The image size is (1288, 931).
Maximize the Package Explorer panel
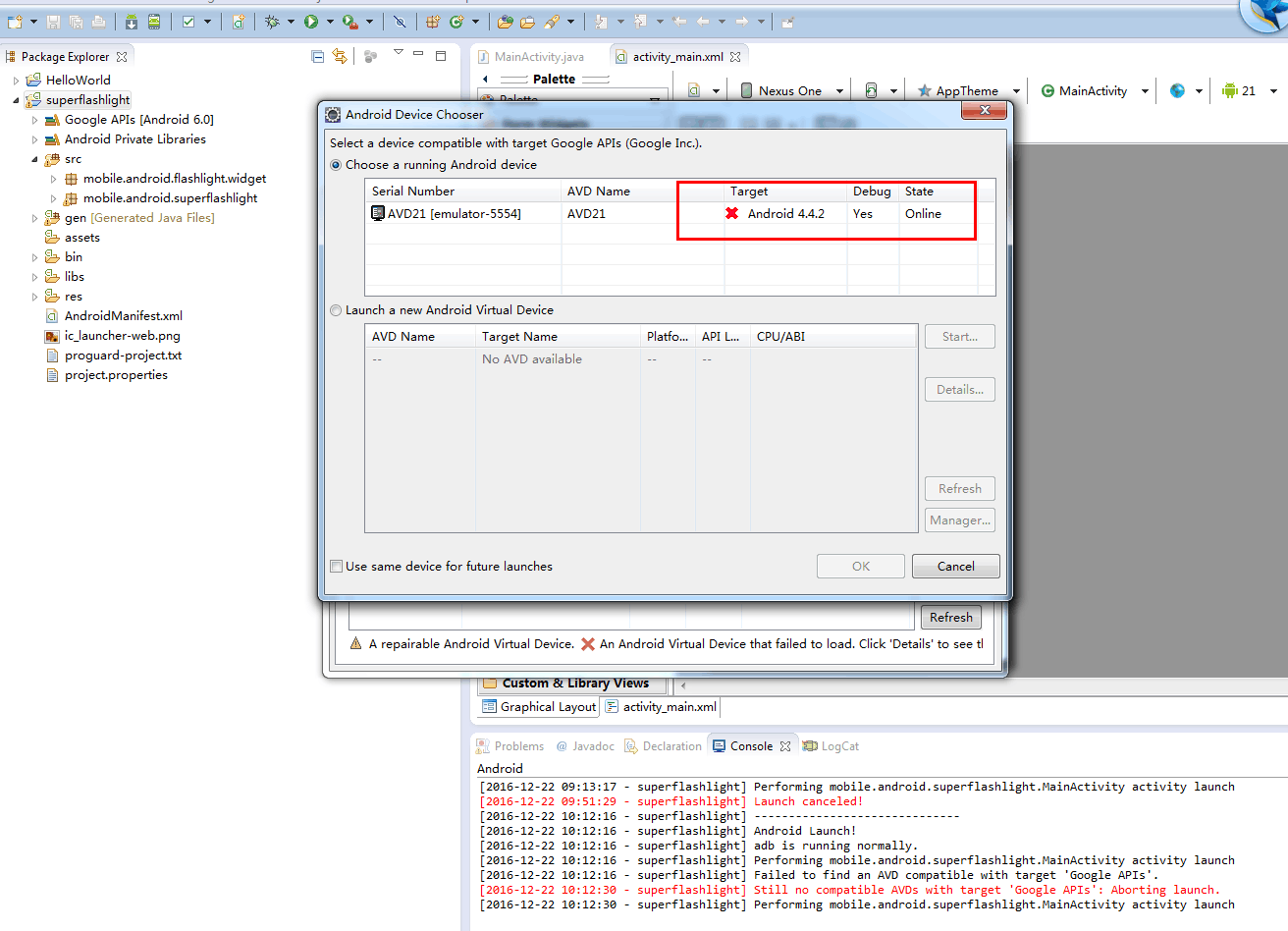[x=441, y=56]
